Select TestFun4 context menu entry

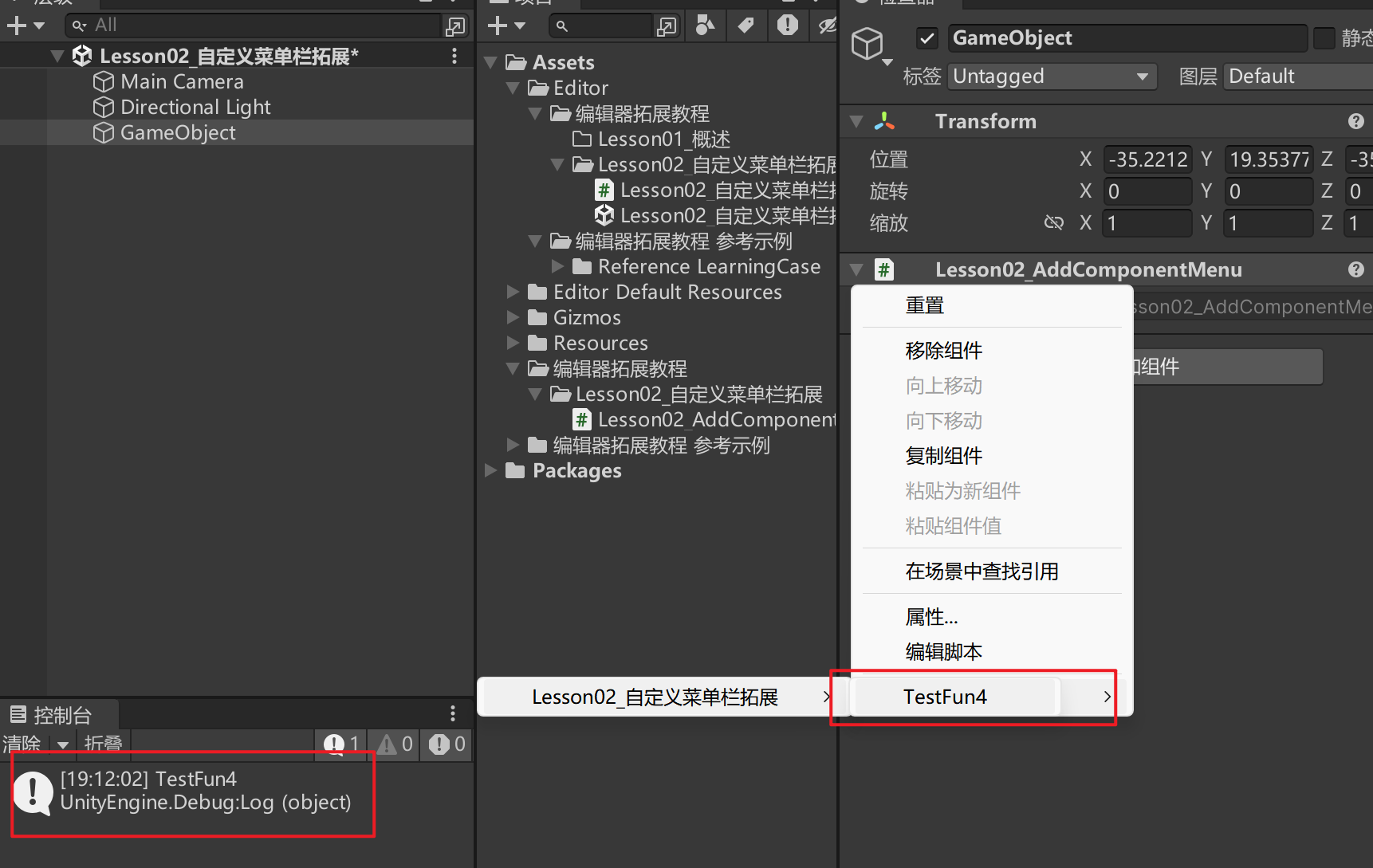click(945, 697)
